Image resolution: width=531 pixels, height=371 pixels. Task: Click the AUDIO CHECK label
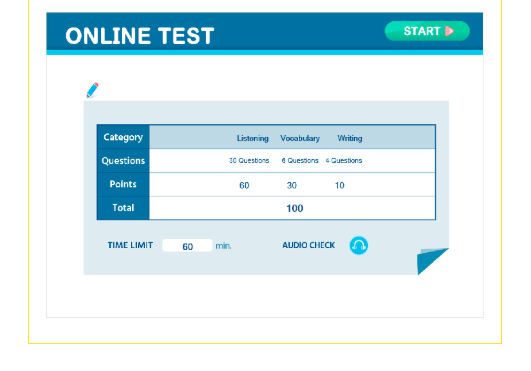pos(309,245)
